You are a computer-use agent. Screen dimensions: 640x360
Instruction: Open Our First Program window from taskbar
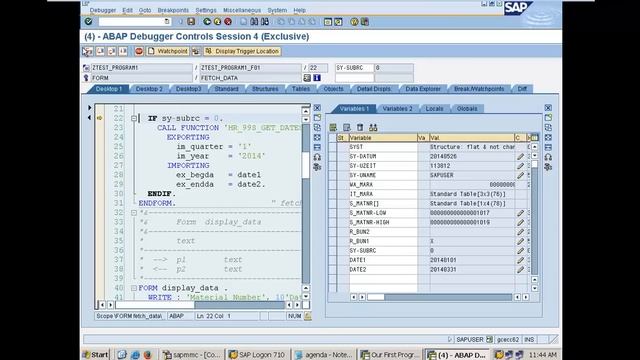pos(390,355)
